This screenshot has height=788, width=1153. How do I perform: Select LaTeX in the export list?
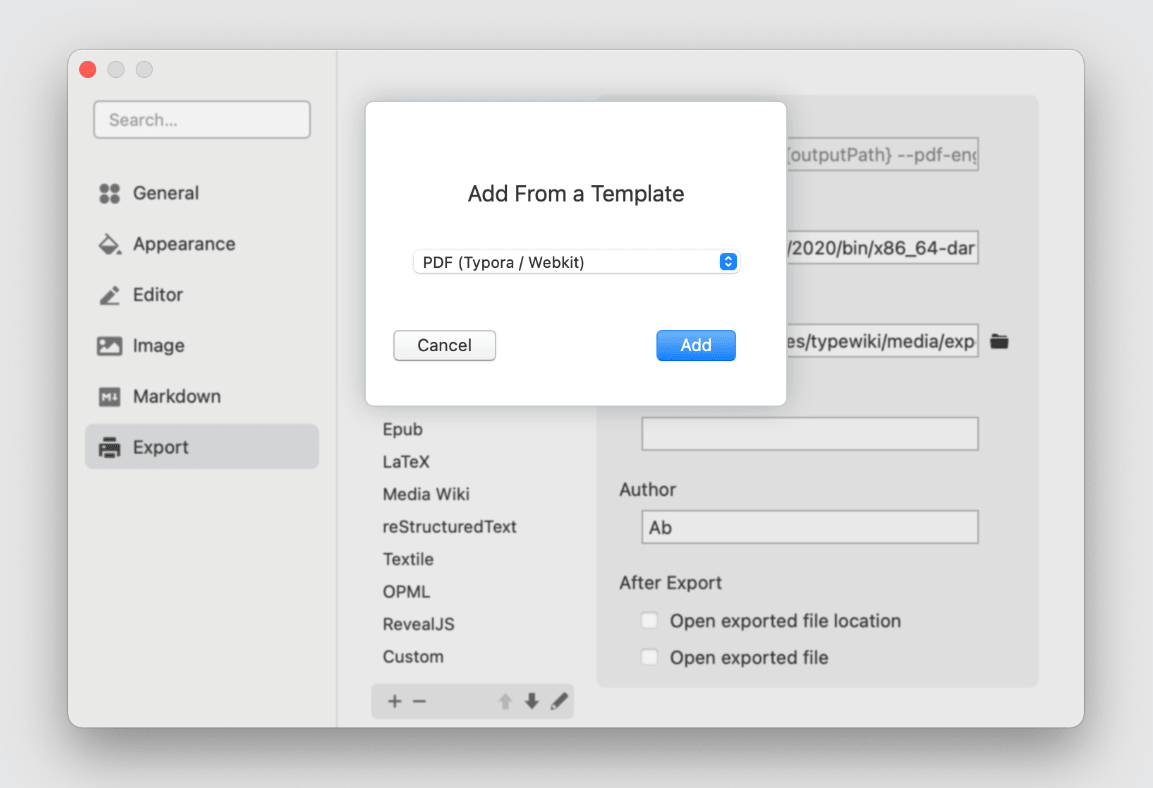[405, 462]
